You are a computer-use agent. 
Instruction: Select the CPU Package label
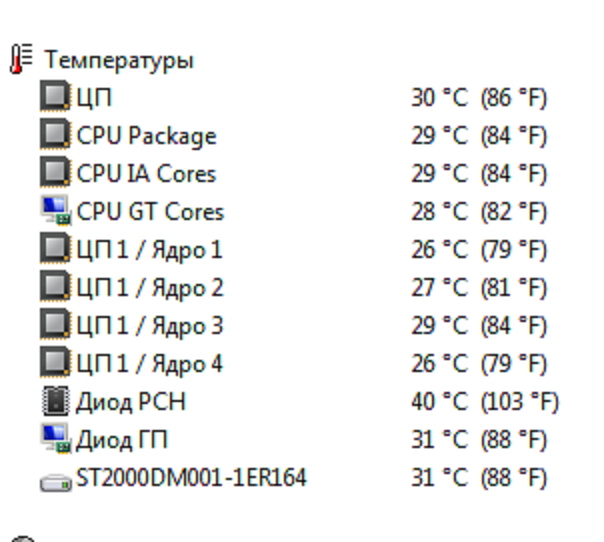[146, 136]
